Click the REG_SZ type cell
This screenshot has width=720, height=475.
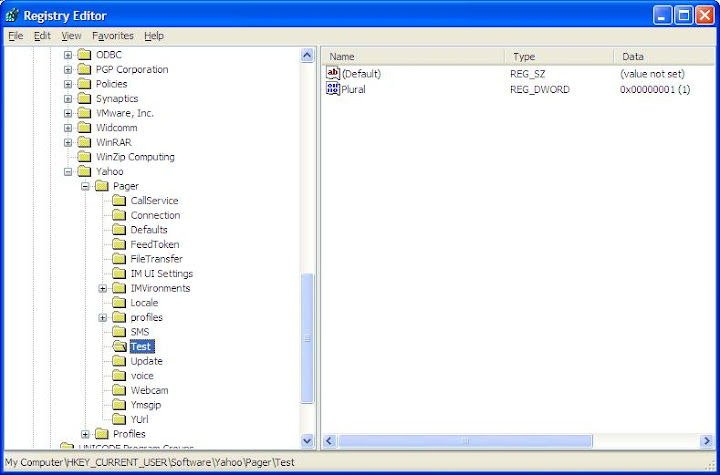528,74
